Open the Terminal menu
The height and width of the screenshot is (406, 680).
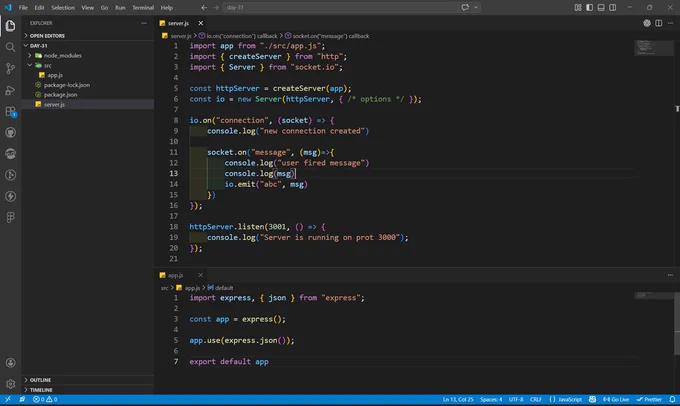143,7
